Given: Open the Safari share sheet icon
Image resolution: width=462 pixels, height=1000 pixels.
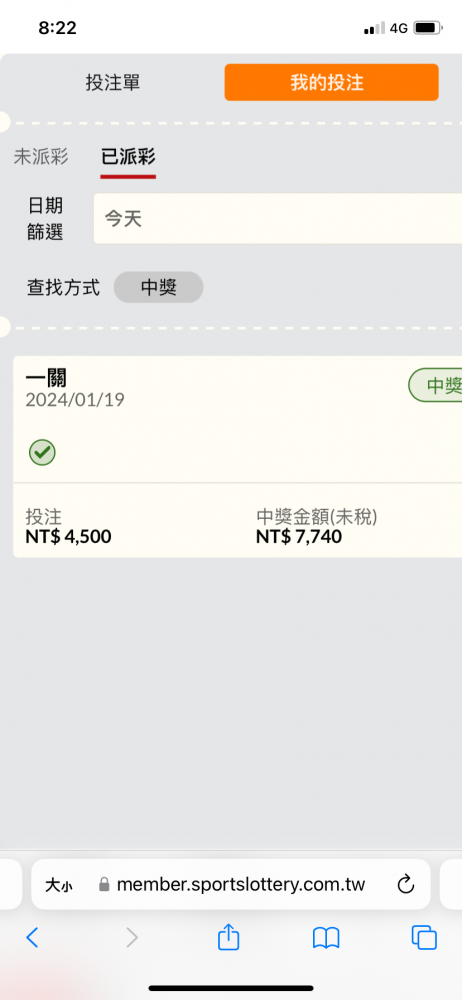Looking at the screenshot, I should pos(228,937).
